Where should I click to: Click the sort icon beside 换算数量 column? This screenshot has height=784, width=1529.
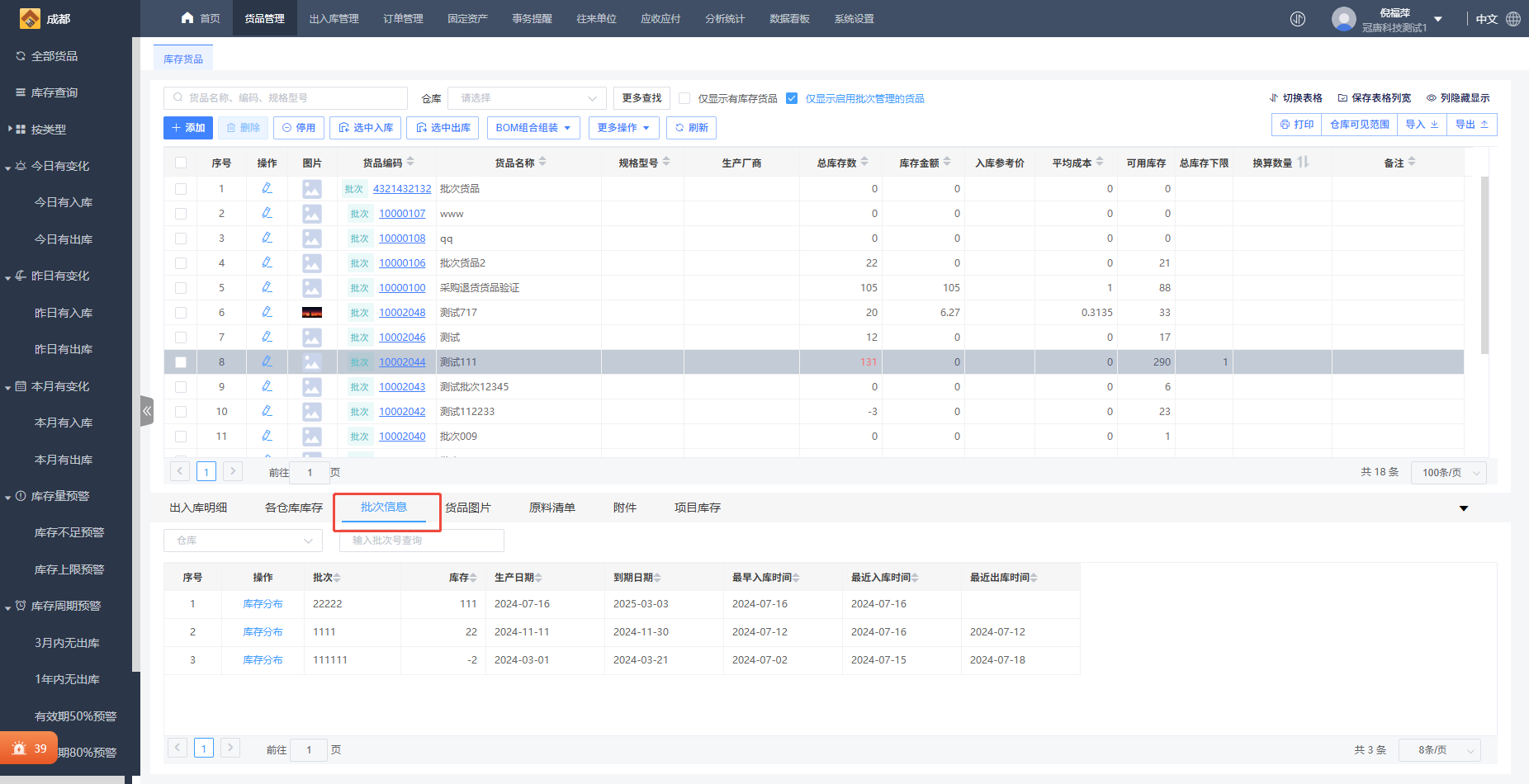click(1303, 163)
